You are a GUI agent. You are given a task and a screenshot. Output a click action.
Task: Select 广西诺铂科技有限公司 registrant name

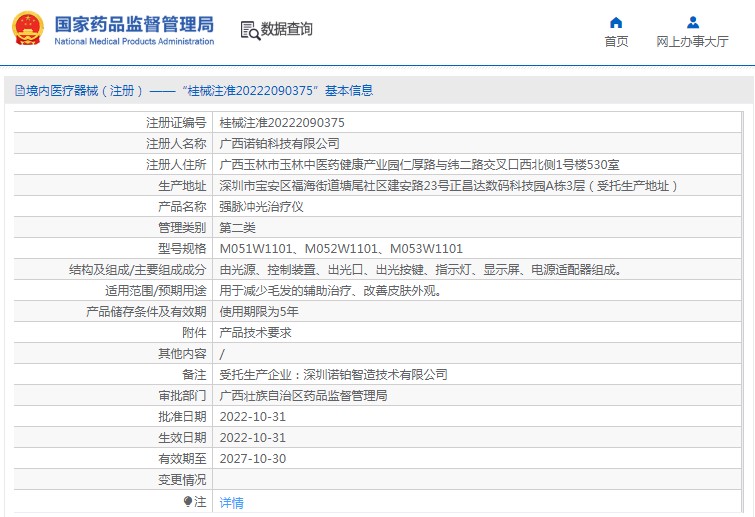[x=280, y=143]
